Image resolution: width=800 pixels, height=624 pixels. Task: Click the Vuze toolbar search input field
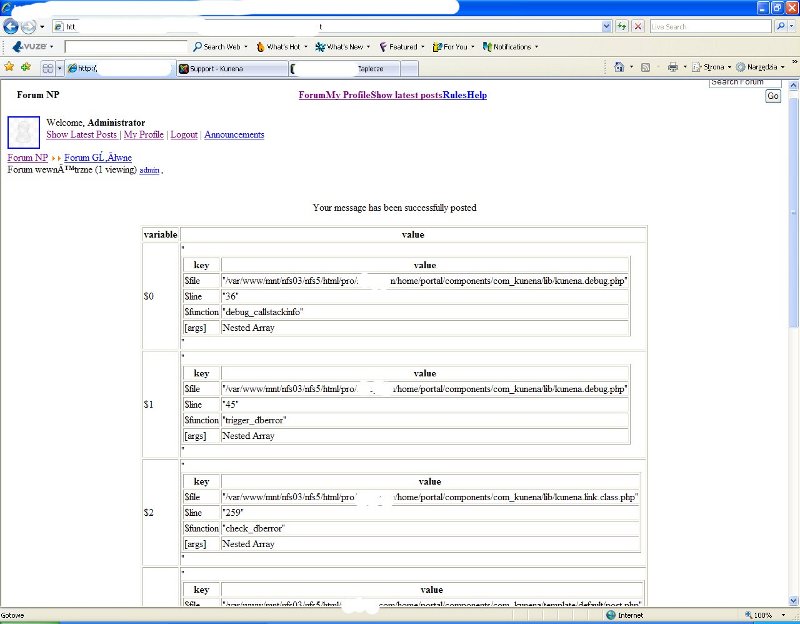click(x=125, y=47)
